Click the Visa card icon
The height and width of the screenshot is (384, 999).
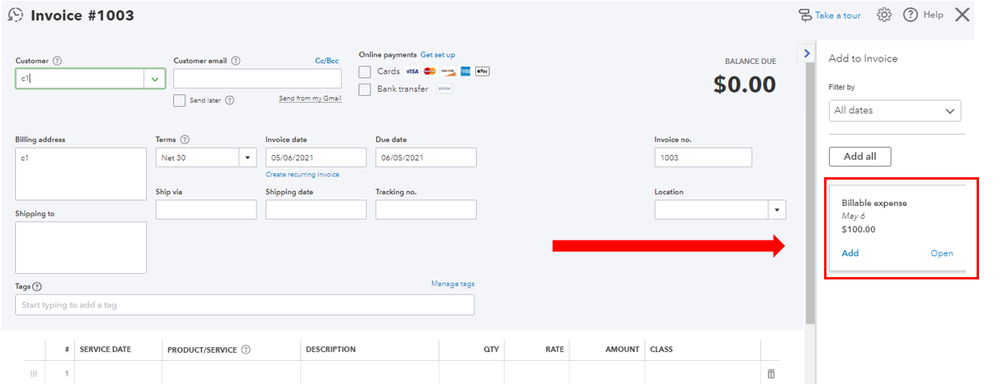tap(412, 71)
